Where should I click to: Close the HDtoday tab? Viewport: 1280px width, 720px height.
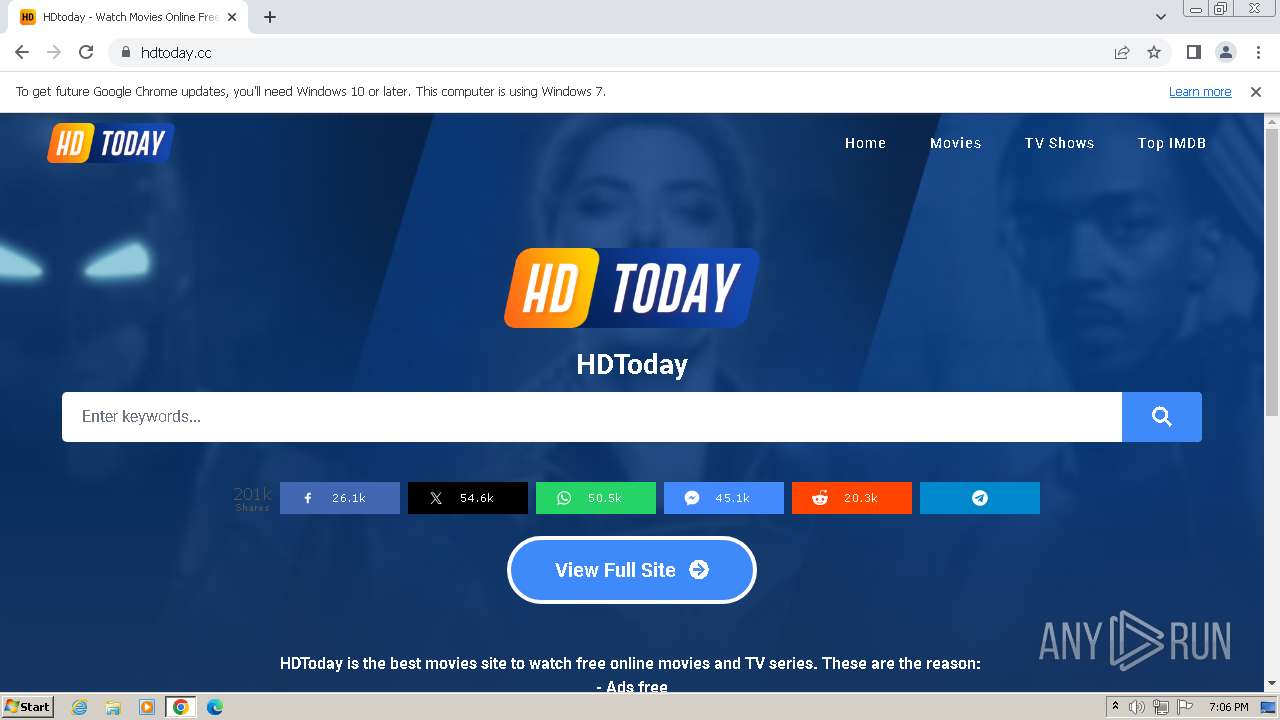pyautogui.click(x=232, y=17)
